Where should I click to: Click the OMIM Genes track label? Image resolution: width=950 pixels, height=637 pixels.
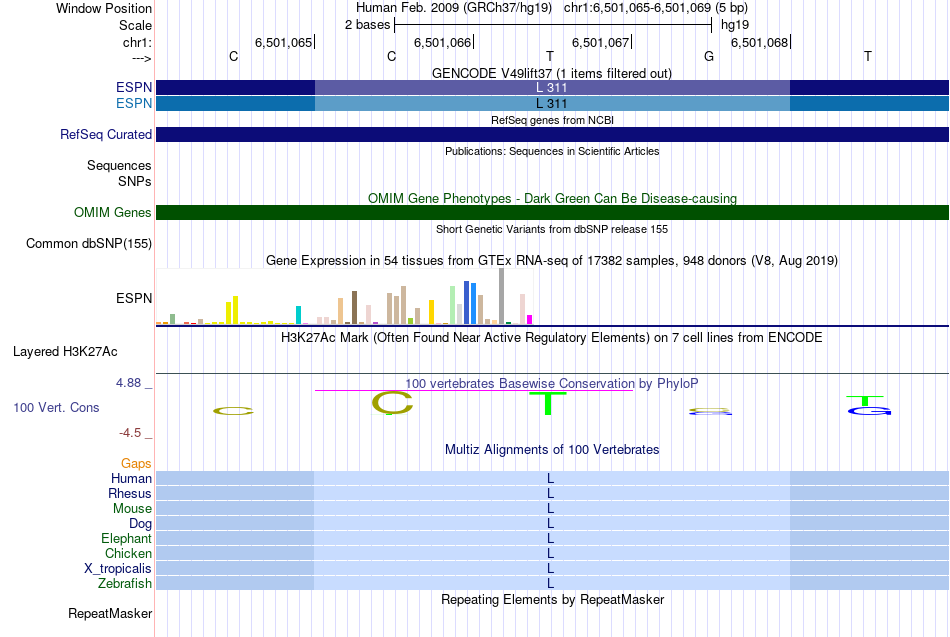[113, 212]
